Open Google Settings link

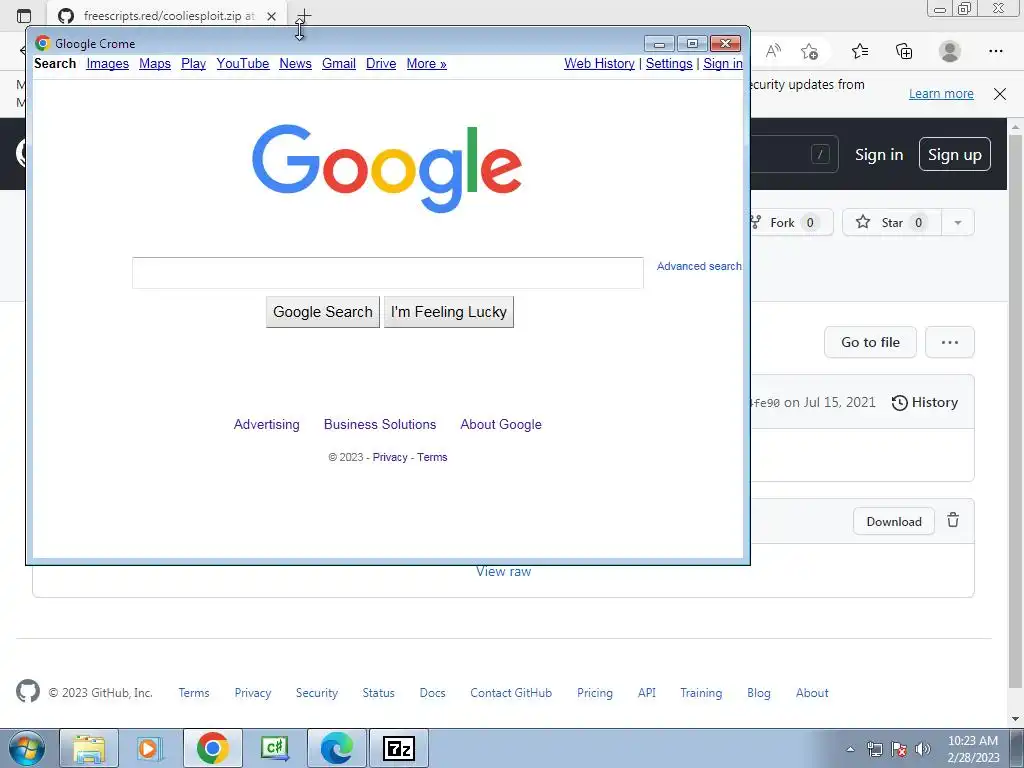point(669,63)
